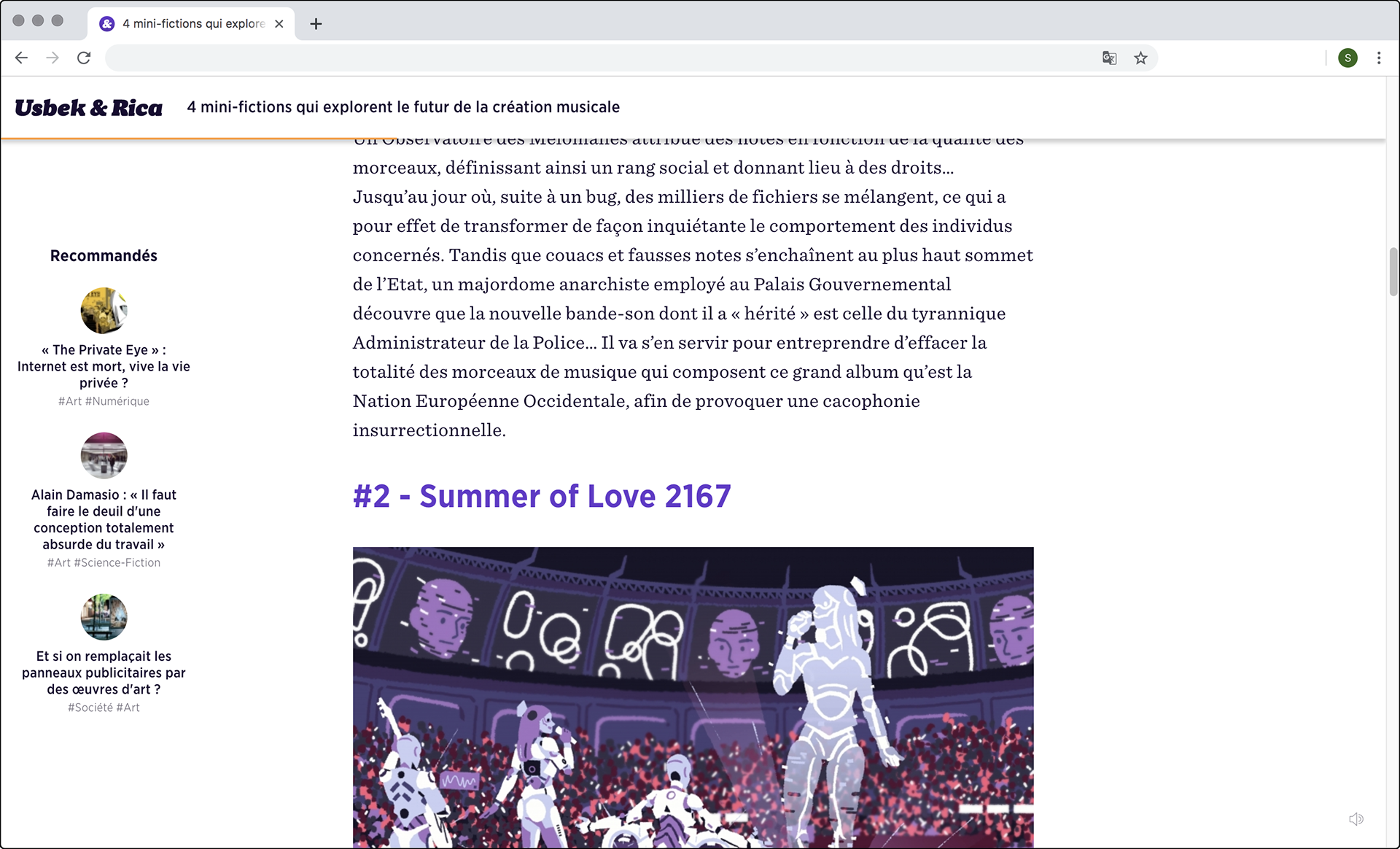1400x849 pixels.
Task: Select the 4 mini-fictions browser tab
Action: 191,24
